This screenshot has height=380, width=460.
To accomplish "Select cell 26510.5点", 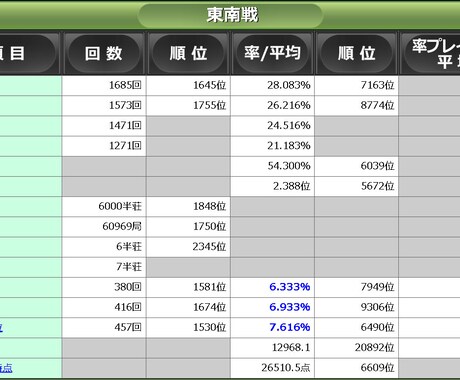I will tap(272, 368).
